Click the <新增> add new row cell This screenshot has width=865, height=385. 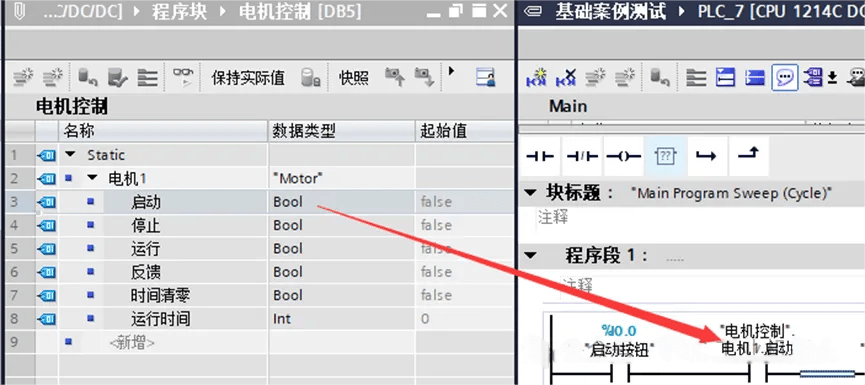(x=132, y=343)
